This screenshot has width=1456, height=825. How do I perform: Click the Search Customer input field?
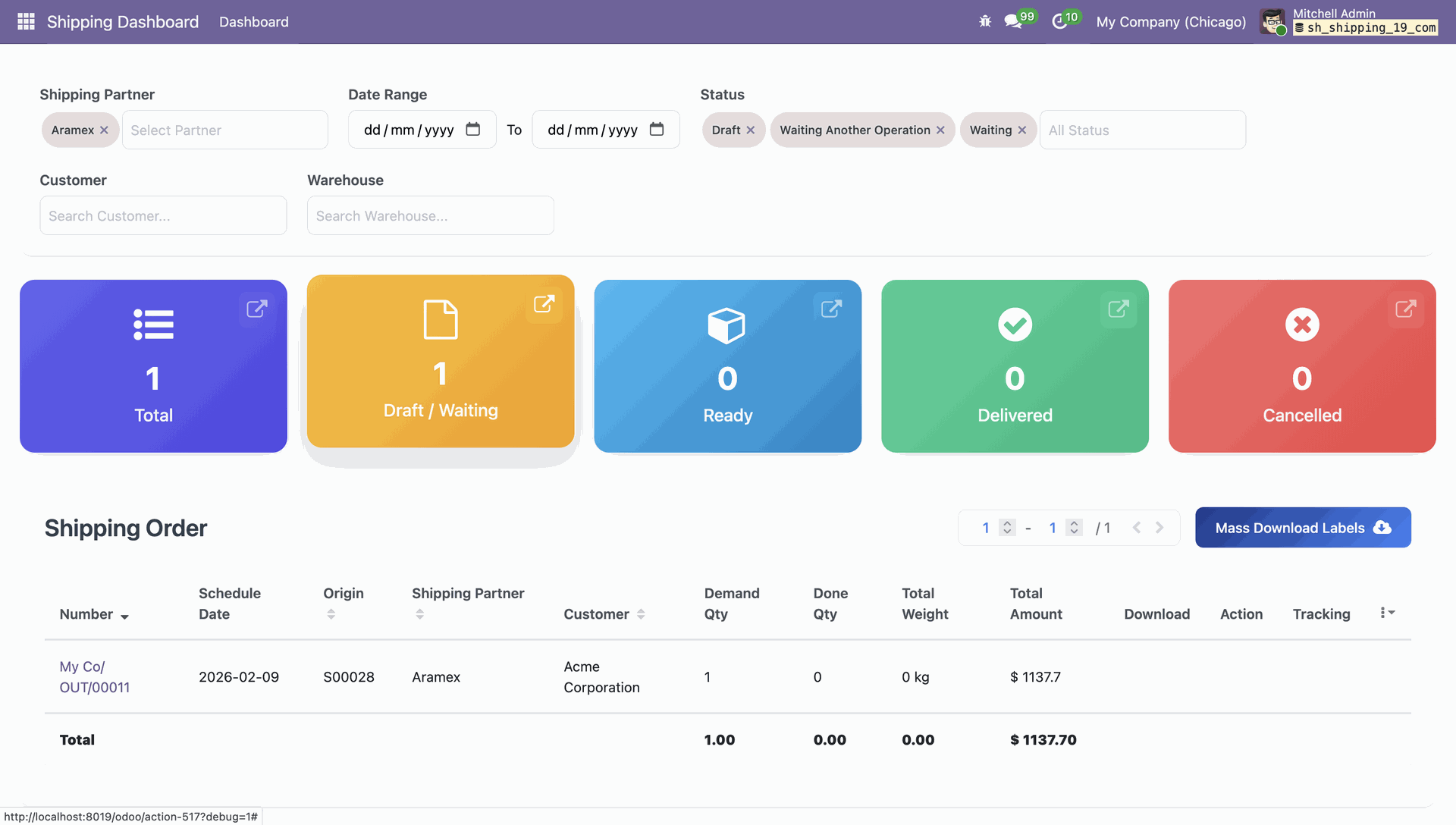point(163,216)
